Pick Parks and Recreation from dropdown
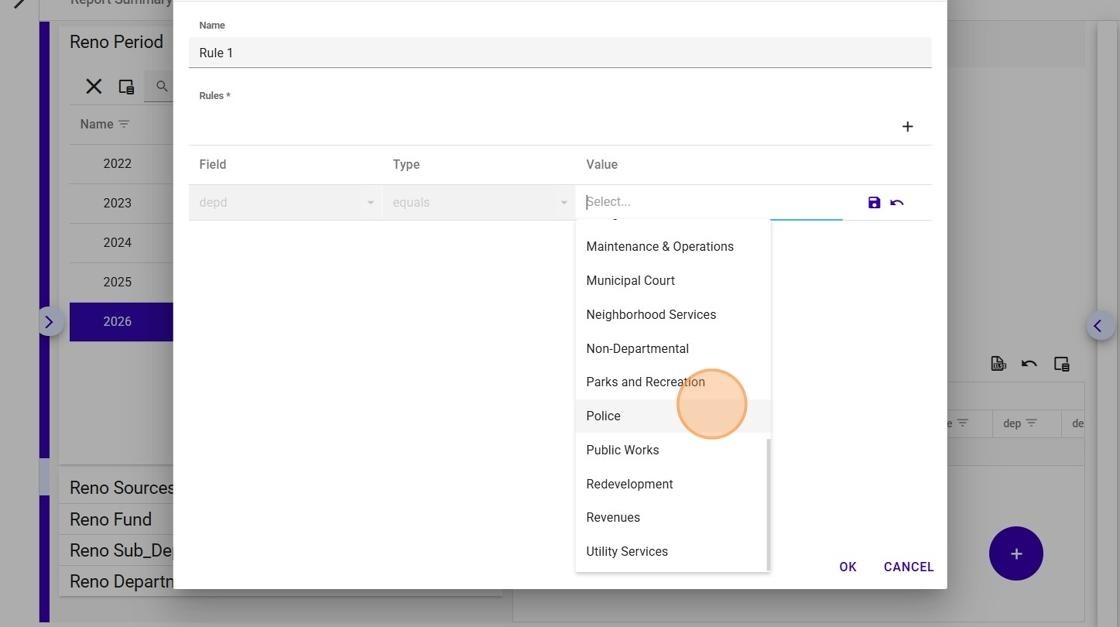Image resolution: width=1120 pixels, height=627 pixels. coord(672,382)
